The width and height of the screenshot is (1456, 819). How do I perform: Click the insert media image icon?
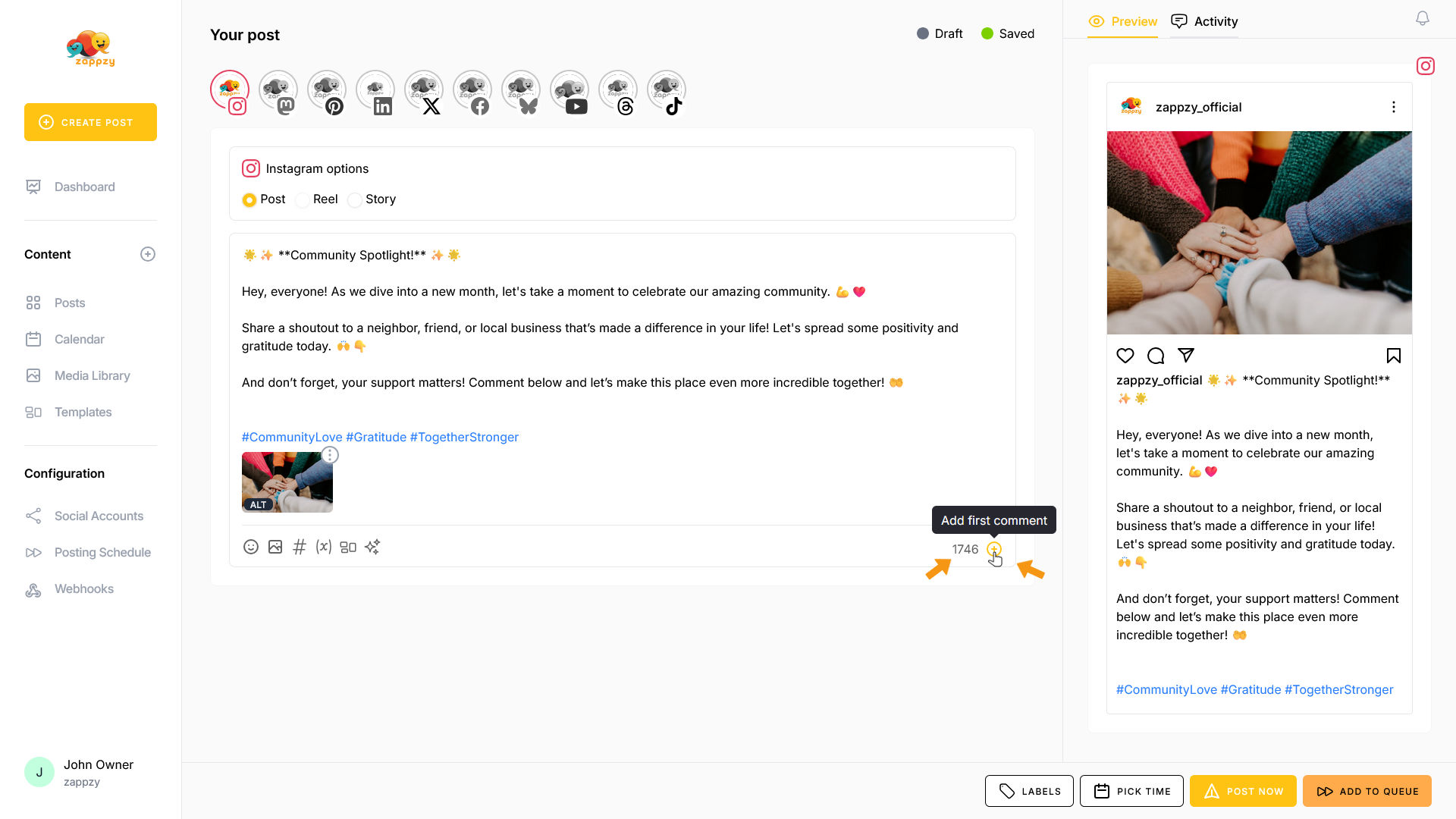click(275, 547)
